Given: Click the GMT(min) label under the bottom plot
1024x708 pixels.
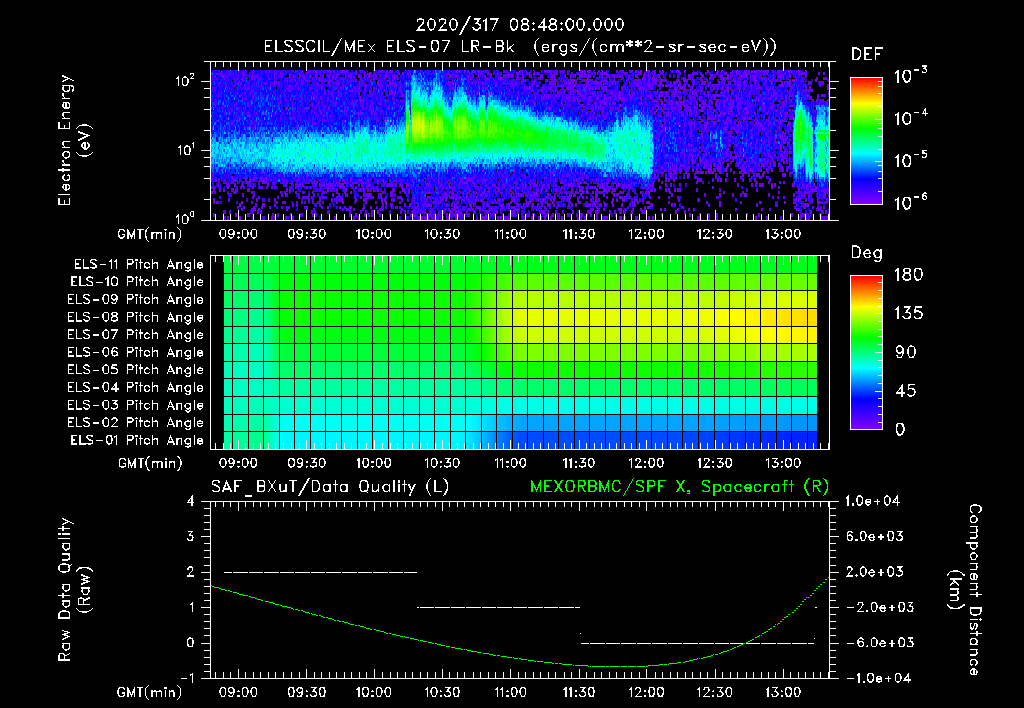Looking at the screenshot, I should pyautogui.click(x=150, y=693).
